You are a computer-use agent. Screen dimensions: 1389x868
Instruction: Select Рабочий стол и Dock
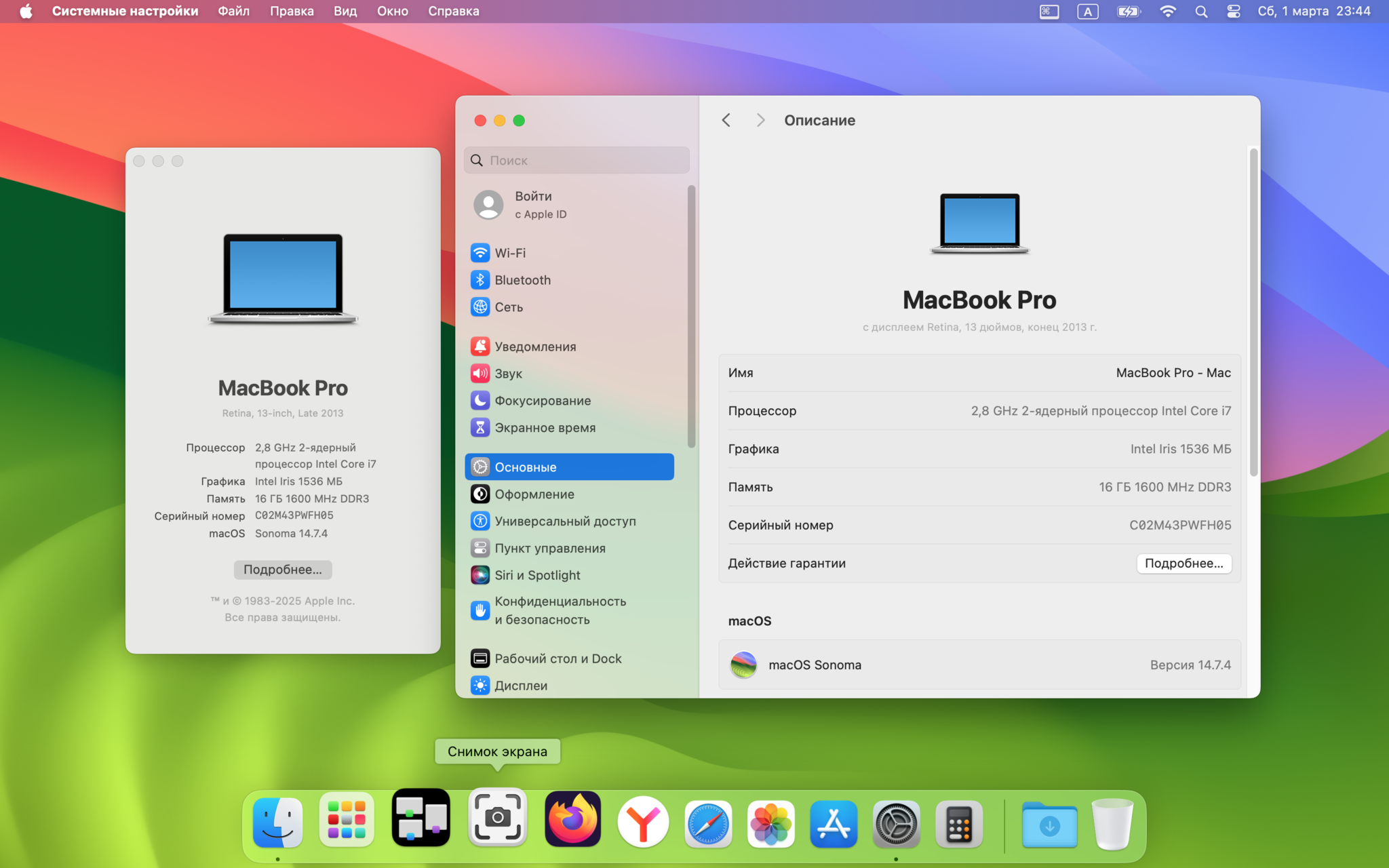click(x=570, y=658)
